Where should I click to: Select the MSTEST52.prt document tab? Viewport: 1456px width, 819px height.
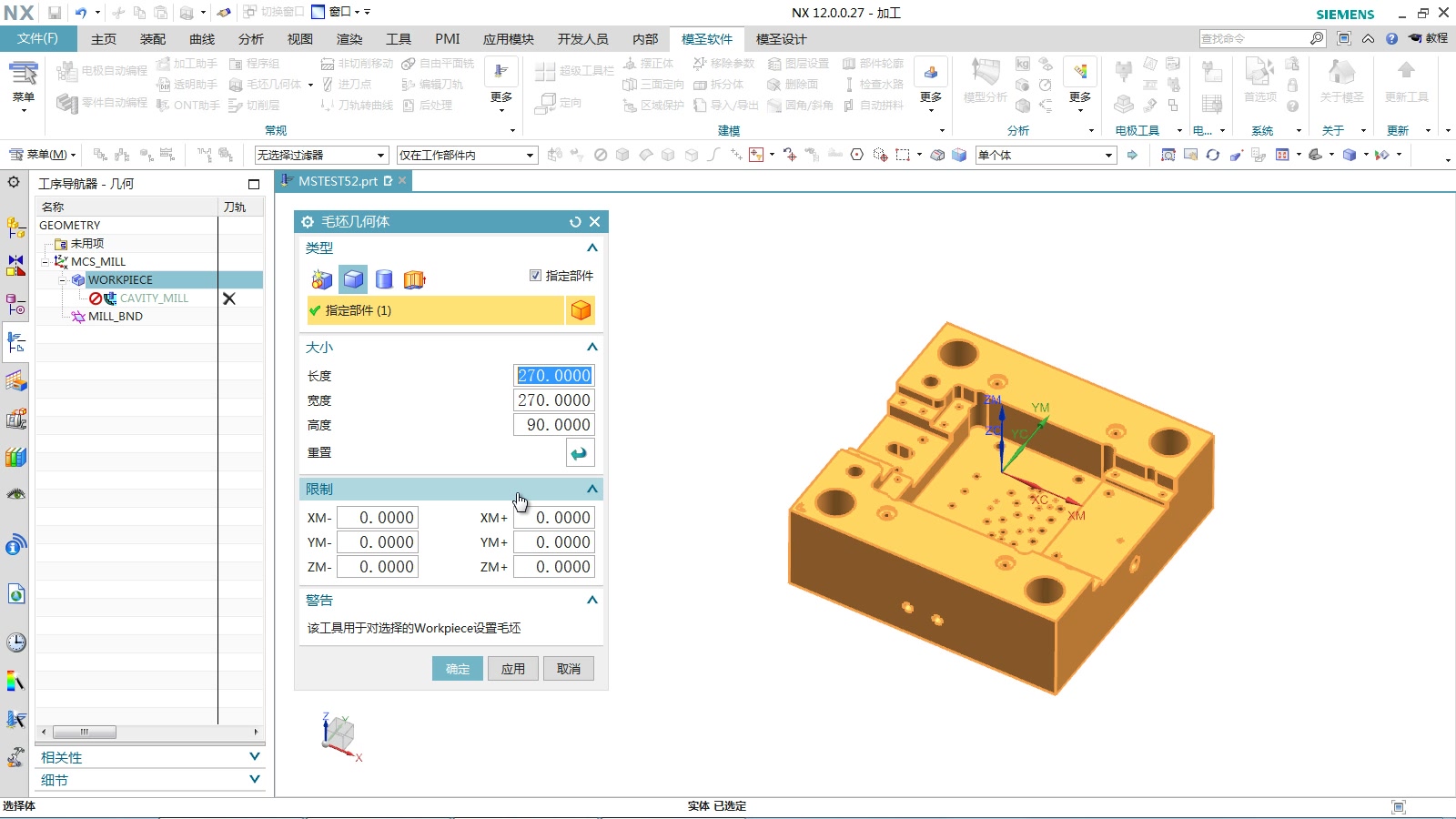click(344, 181)
